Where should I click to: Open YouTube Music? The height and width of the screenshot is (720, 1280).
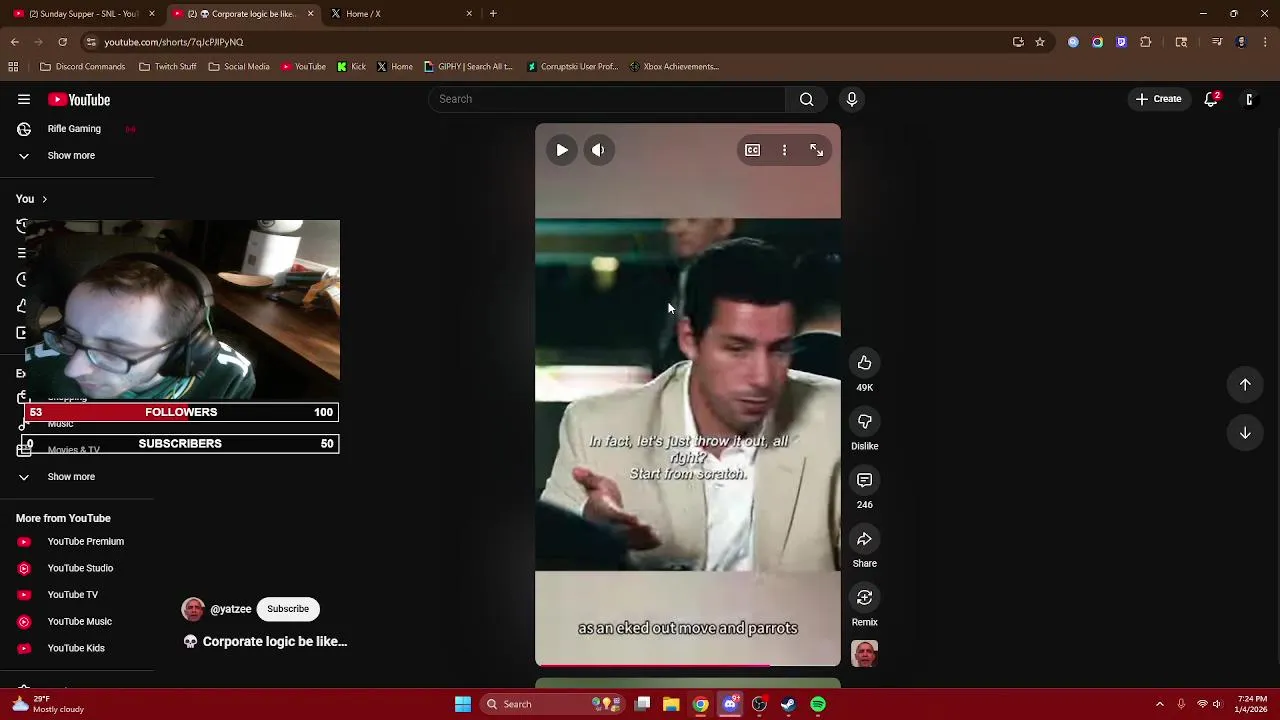[x=78, y=622]
